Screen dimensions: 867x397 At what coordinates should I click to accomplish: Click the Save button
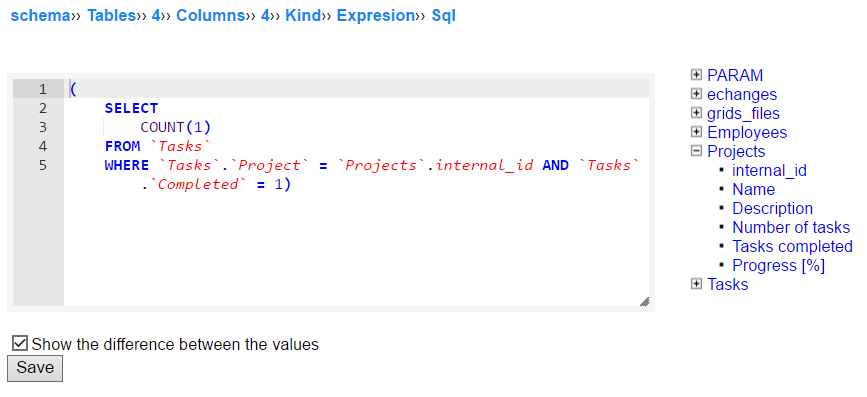coord(35,368)
